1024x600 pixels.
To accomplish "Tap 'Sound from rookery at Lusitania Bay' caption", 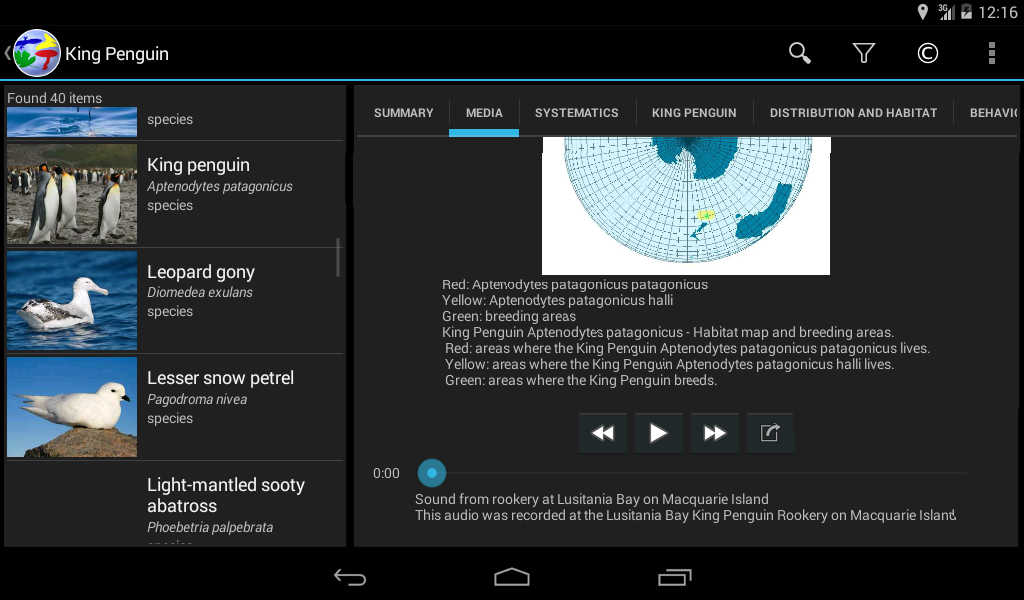I will click(592, 499).
